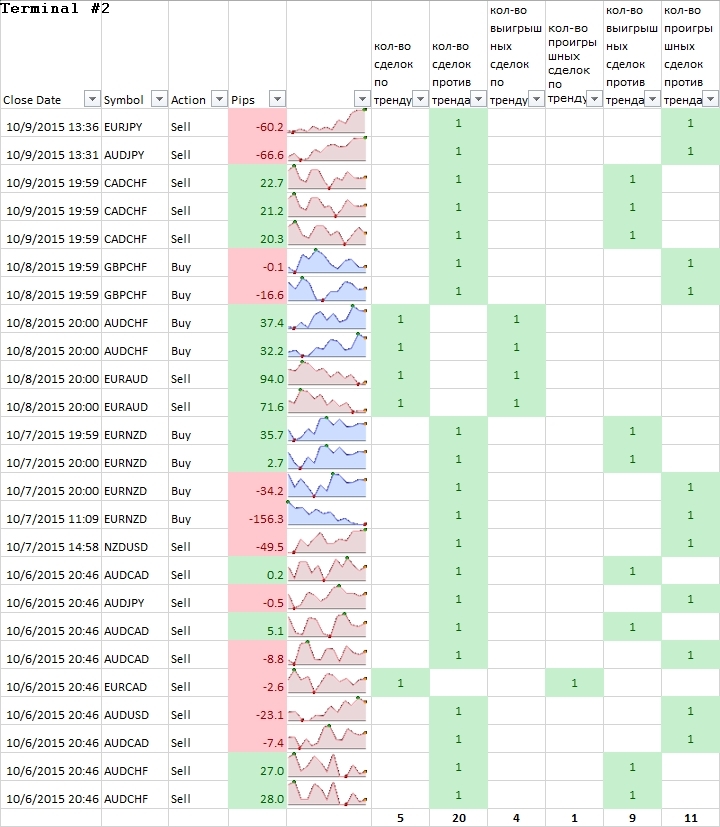Click the sparkline chart in NZDUSD row
This screenshot has width=720, height=827.
coord(327,542)
